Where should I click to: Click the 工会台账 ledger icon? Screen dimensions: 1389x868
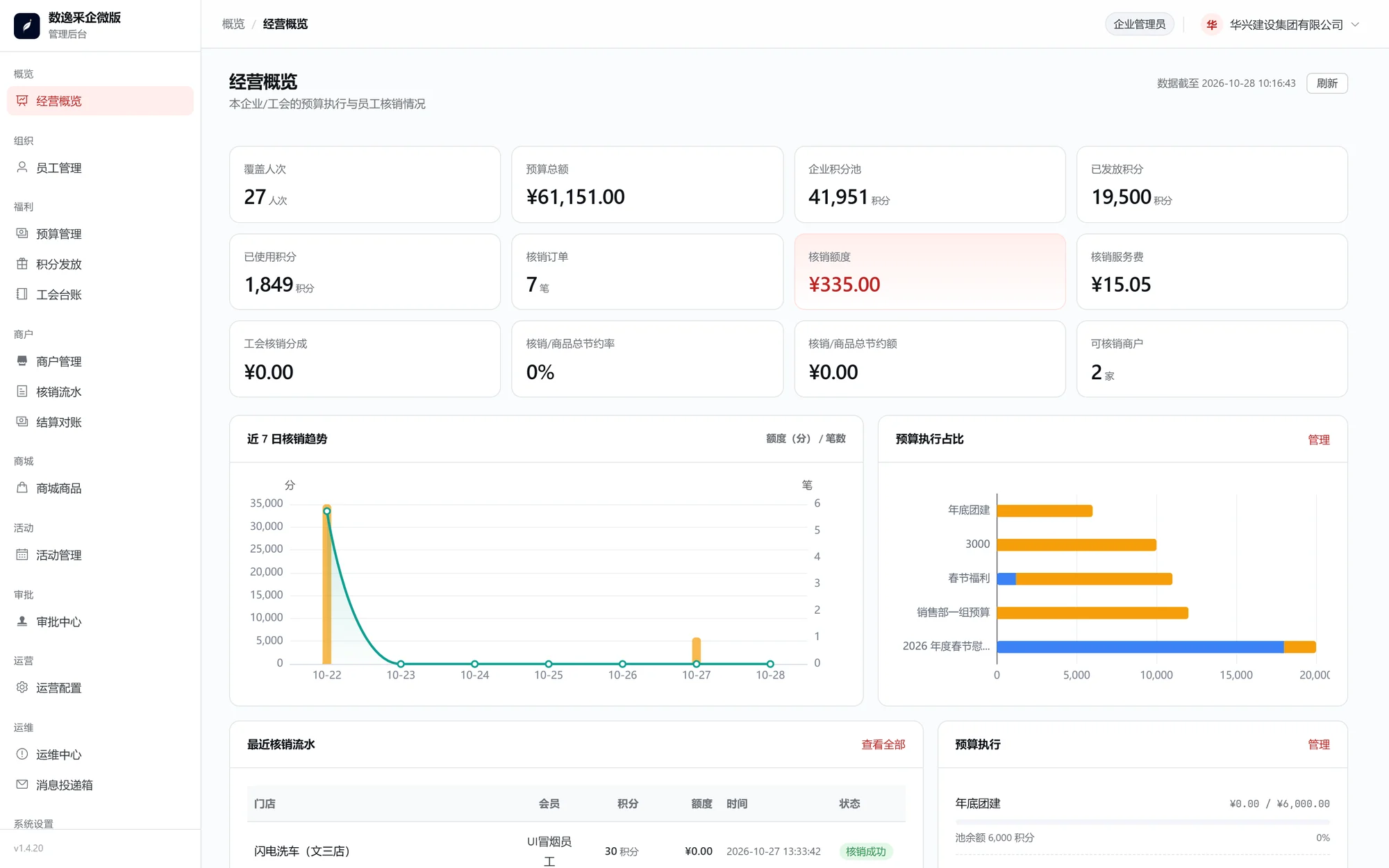click(x=22, y=294)
